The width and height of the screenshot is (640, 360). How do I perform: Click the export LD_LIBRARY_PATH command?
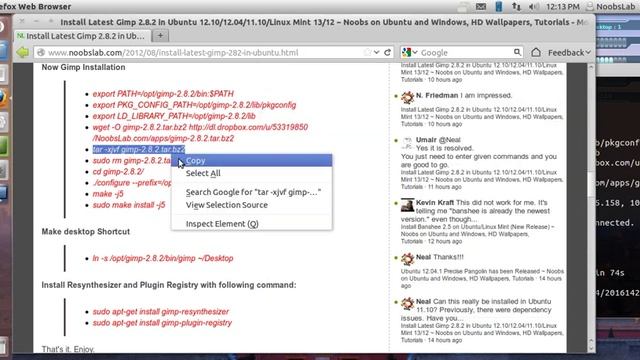coord(174,116)
